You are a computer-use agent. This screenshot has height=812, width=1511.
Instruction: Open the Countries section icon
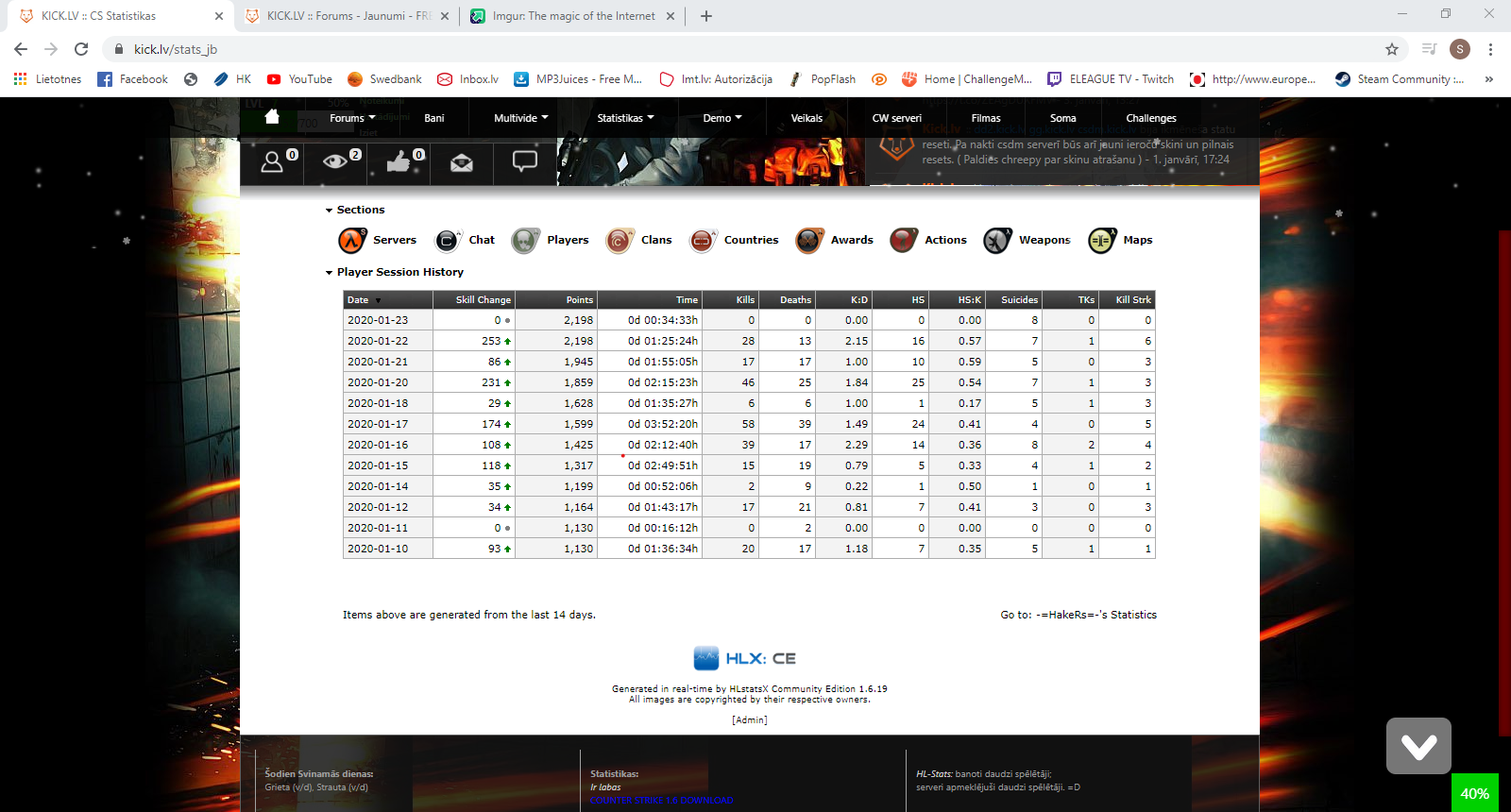point(702,241)
